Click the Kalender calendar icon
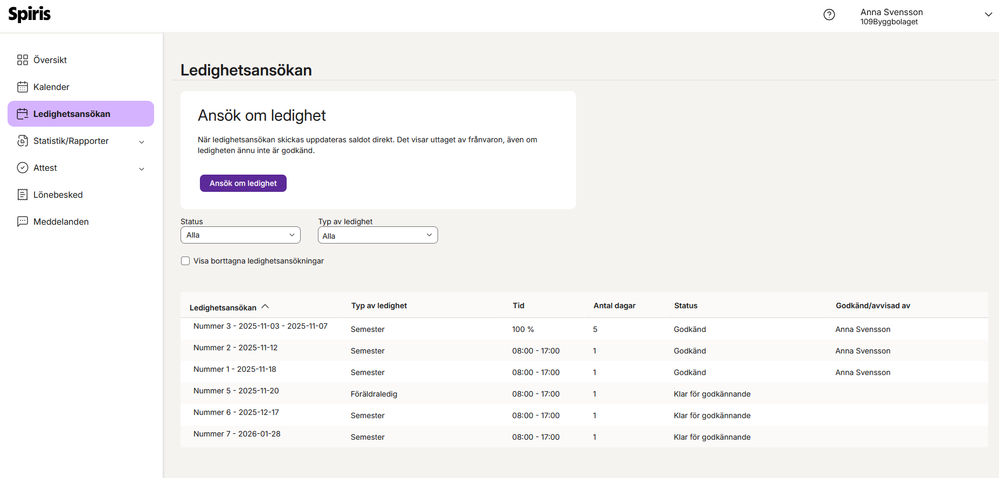 click(x=22, y=87)
